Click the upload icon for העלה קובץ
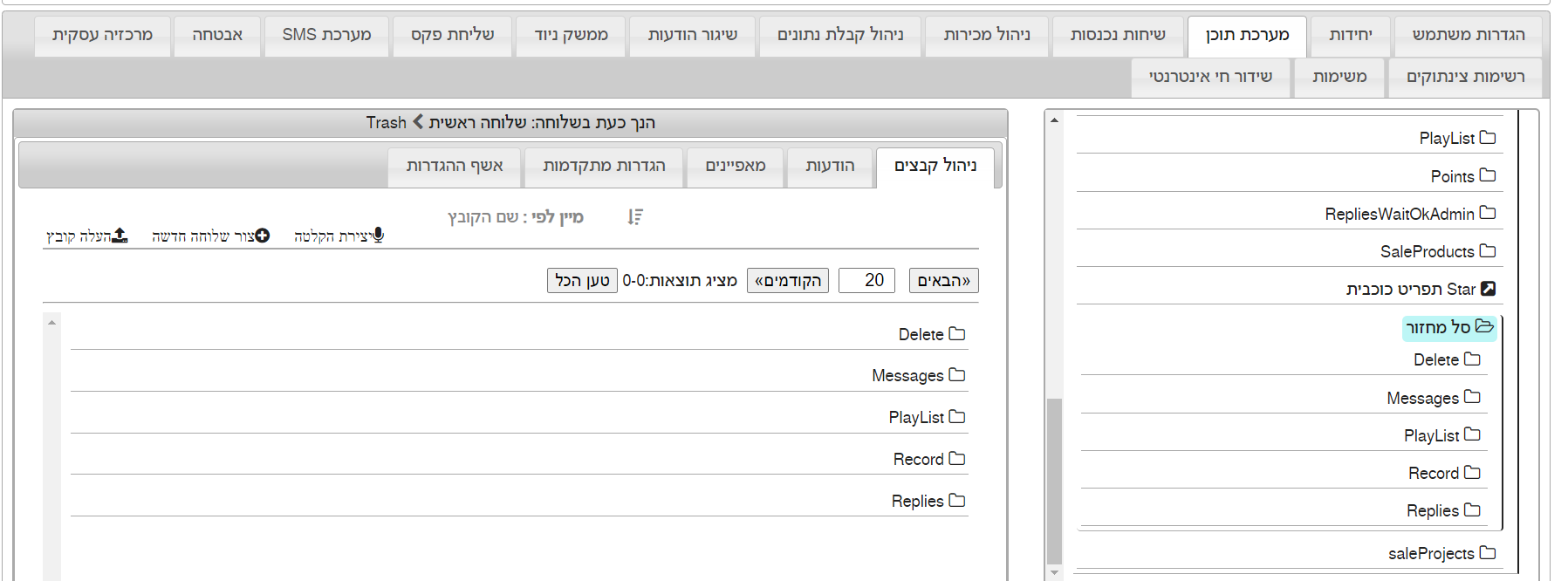Screen dimensions: 1568x581 click(120, 236)
